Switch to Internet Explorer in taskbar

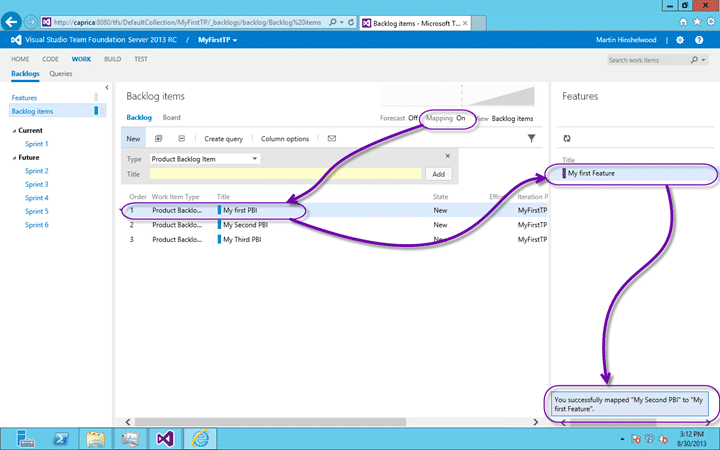[200, 439]
